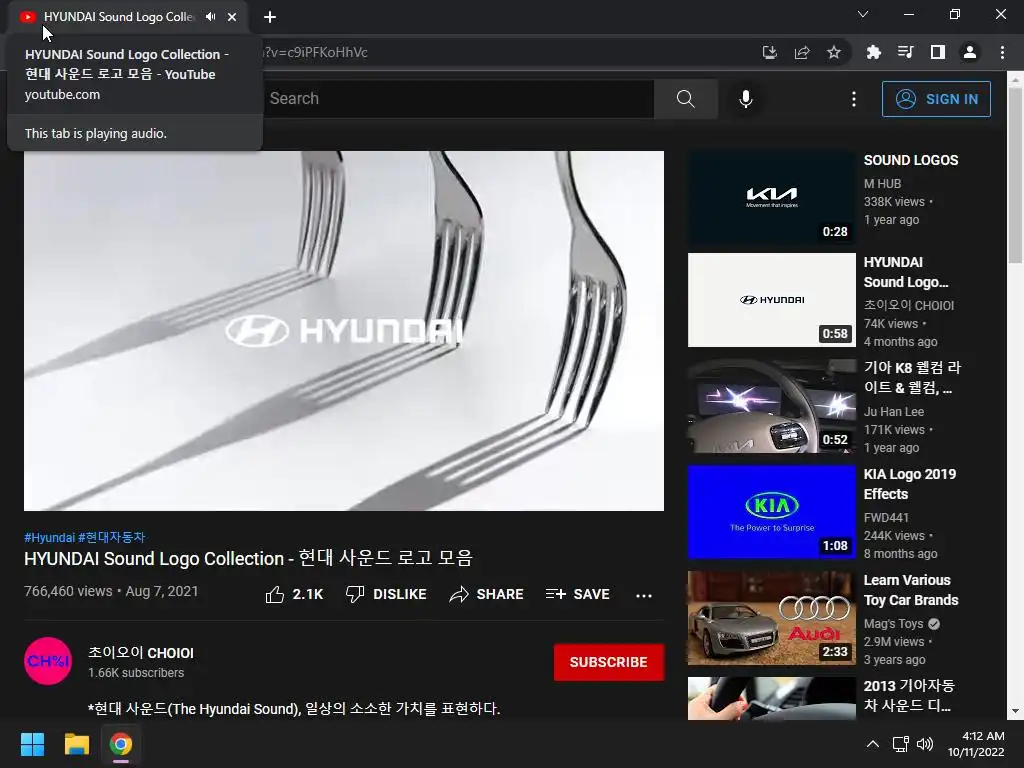This screenshot has width=1024, height=768.
Task: Click the Chrome taskbar icon
Action: [x=121, y=744]
